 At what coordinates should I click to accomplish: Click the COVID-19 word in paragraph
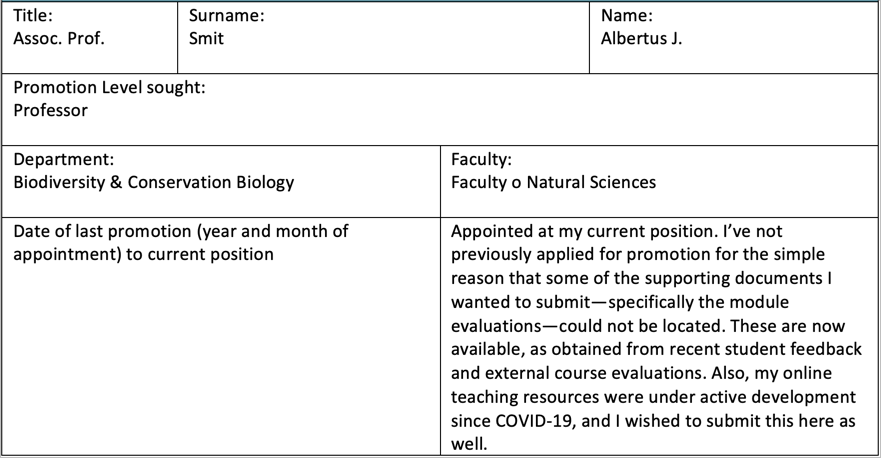point(534,421)
